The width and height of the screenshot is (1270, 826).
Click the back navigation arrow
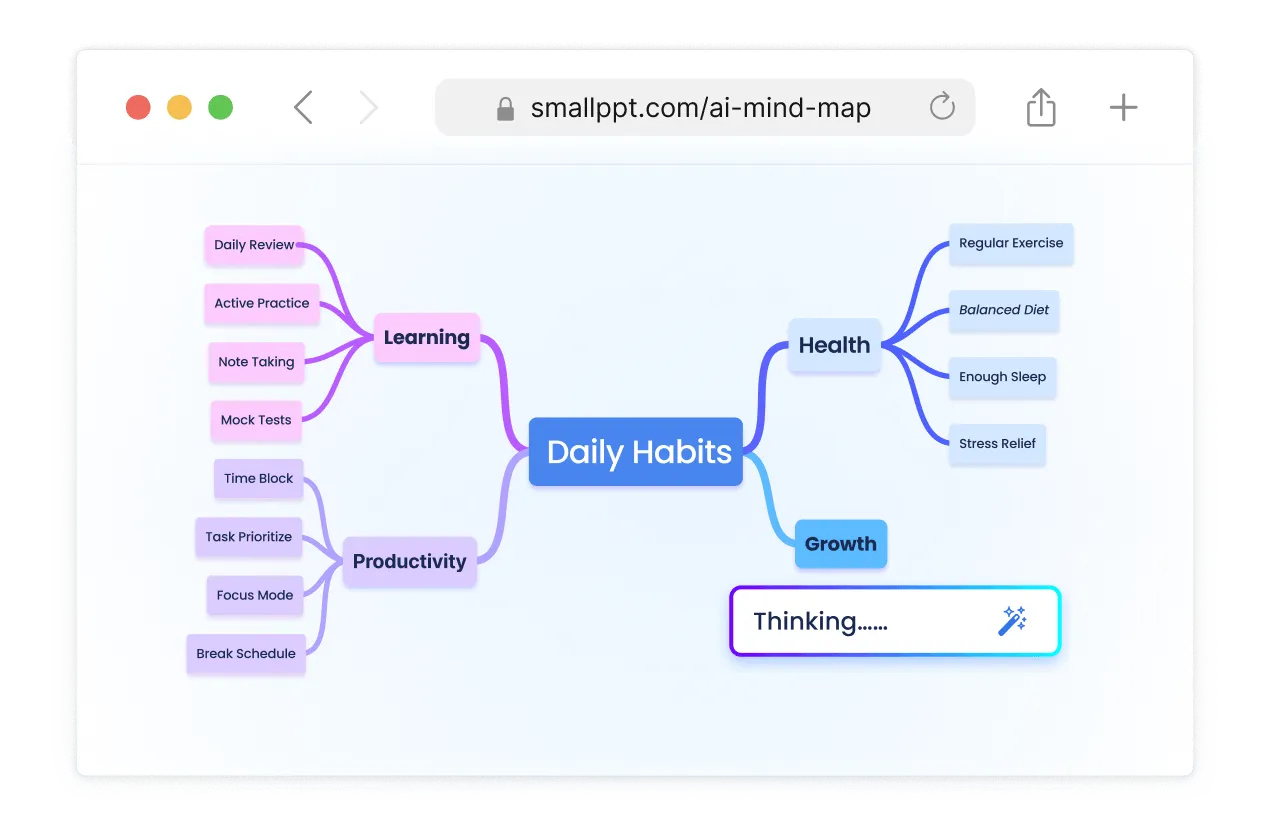[x=303, y=107]
